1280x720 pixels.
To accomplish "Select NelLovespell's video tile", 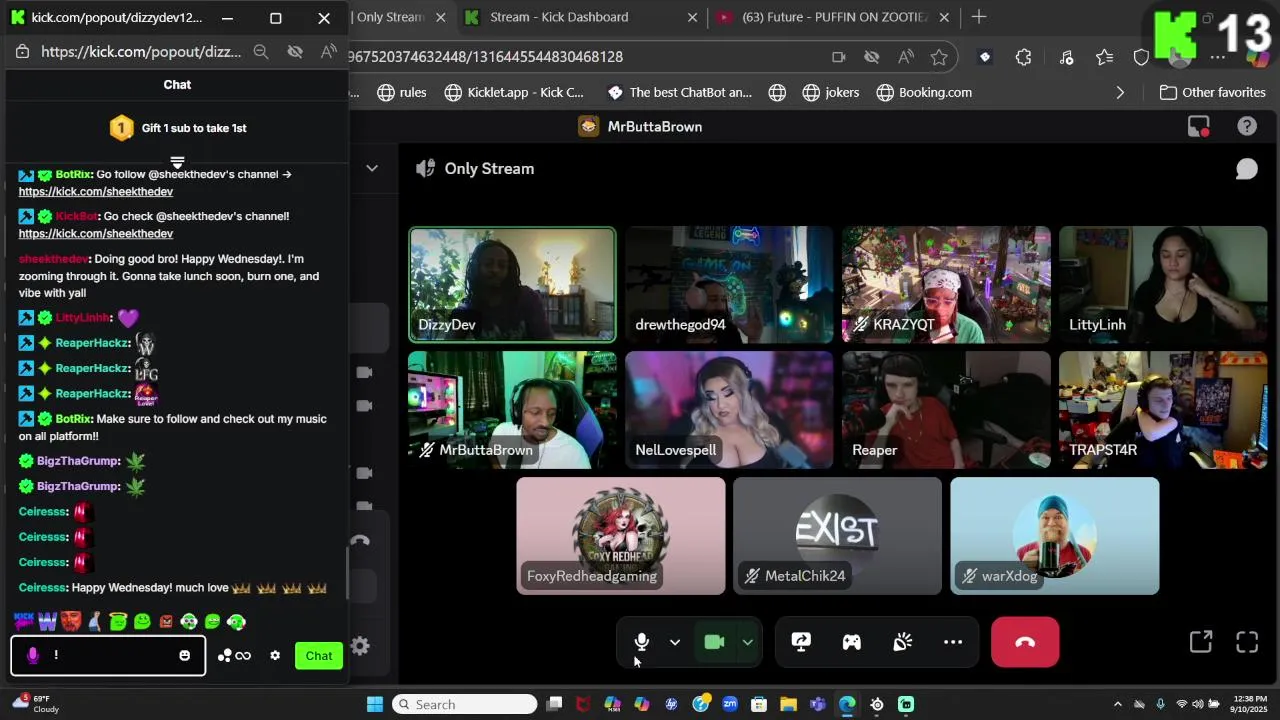I will pyautogui.click(x=729, y=410).
